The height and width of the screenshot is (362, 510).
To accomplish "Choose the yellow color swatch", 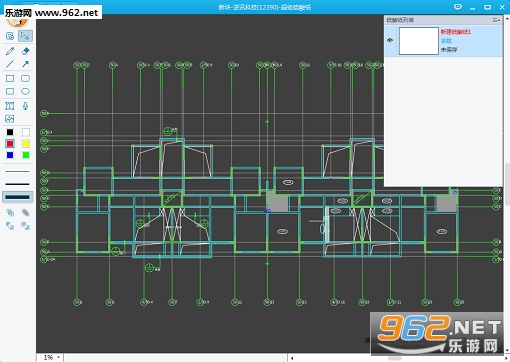I will 26,144.
